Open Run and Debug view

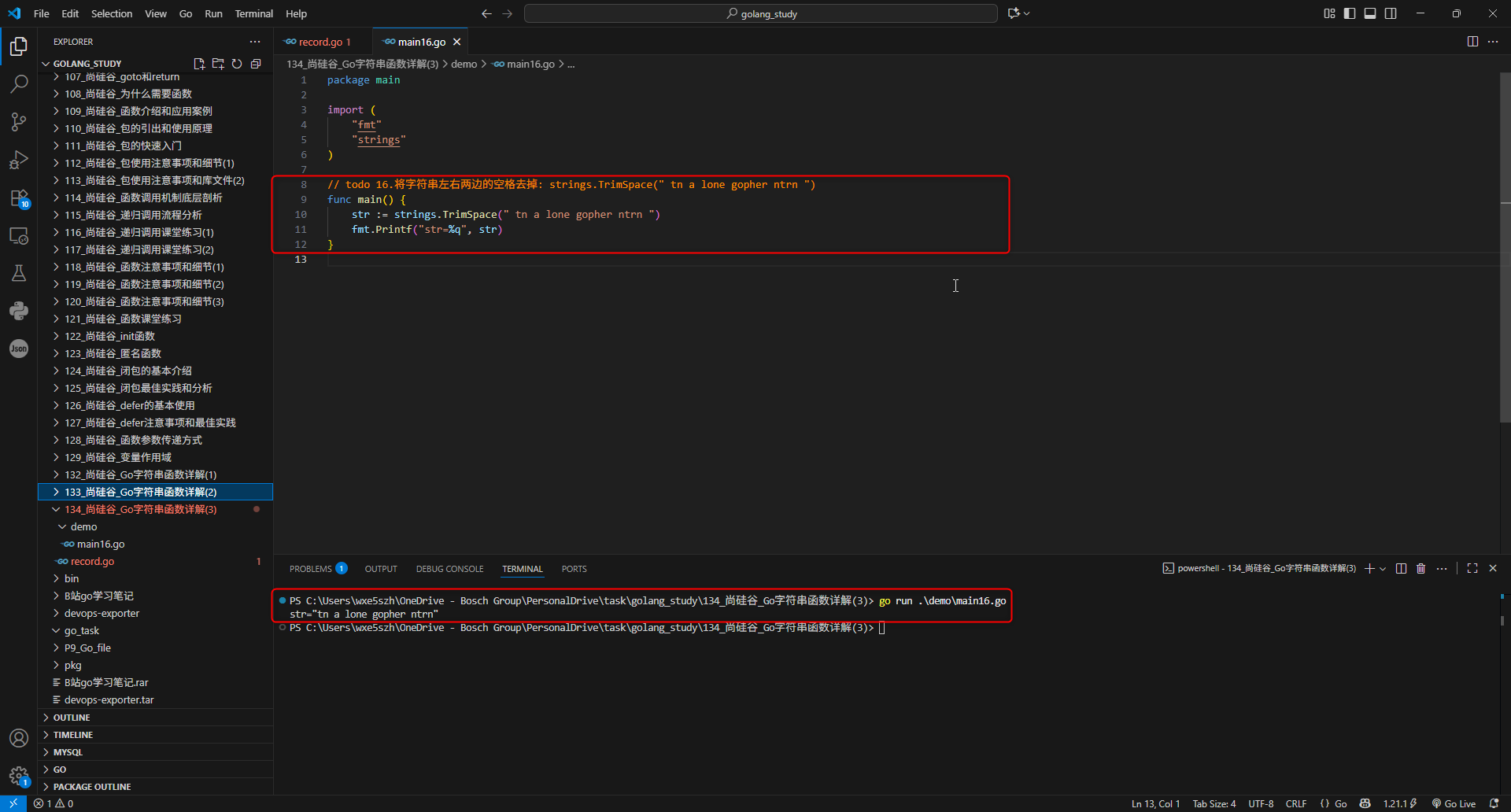[x=19, y=160]
